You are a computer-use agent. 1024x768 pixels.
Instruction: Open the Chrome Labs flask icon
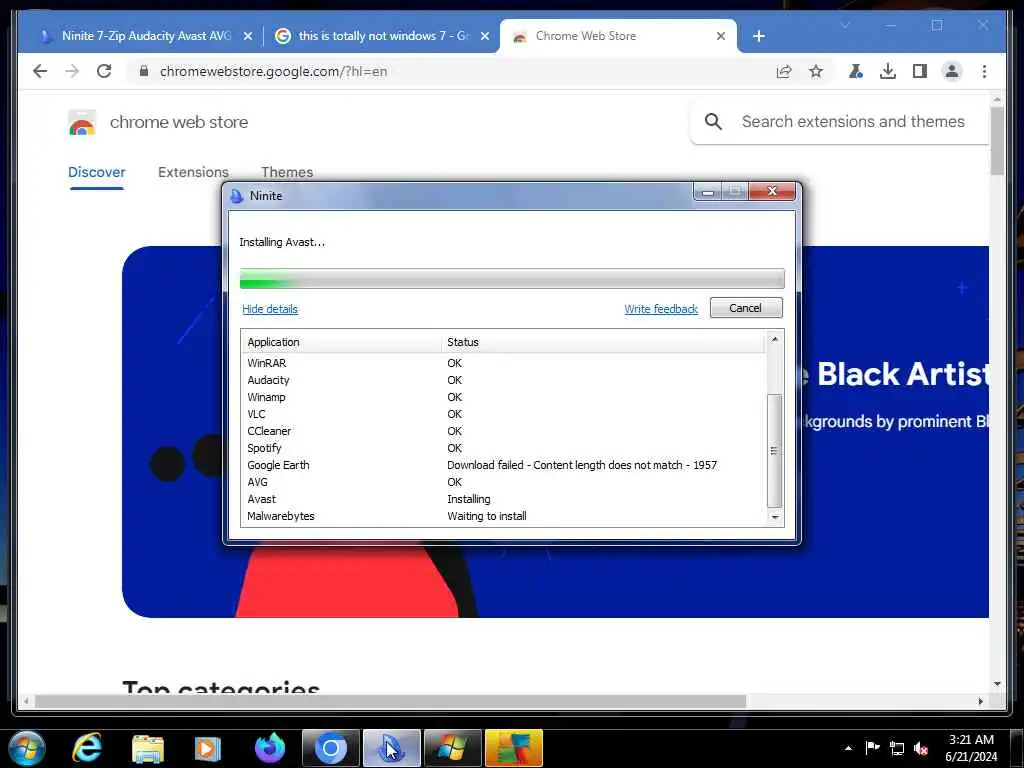855,71
